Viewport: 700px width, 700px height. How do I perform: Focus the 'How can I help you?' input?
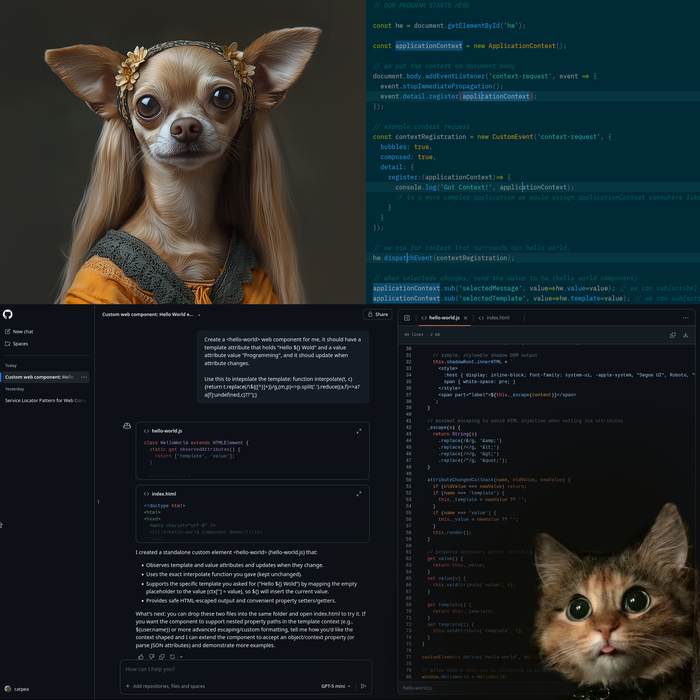coord(240,668)
